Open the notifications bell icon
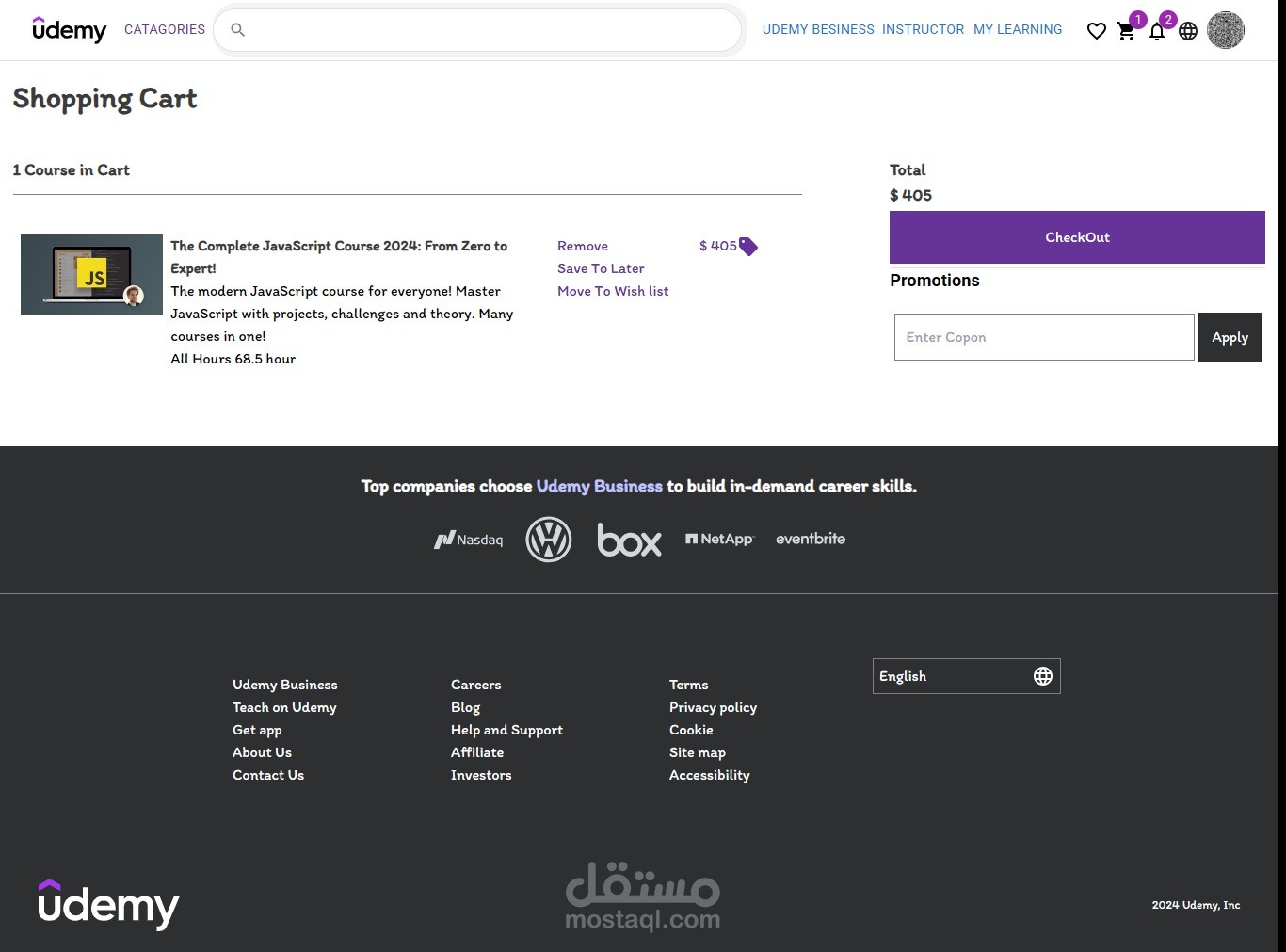This screenshot has height=952, width=1286. point(1157,31)
